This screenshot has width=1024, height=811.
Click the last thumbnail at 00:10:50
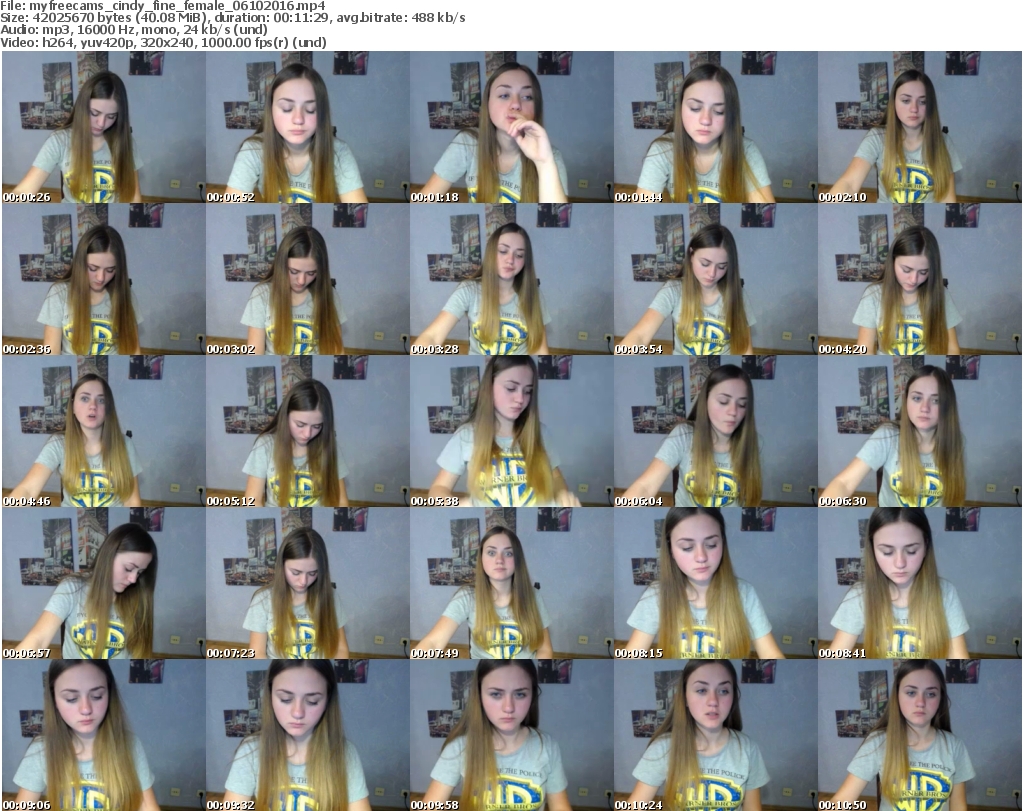coord(920,735)
